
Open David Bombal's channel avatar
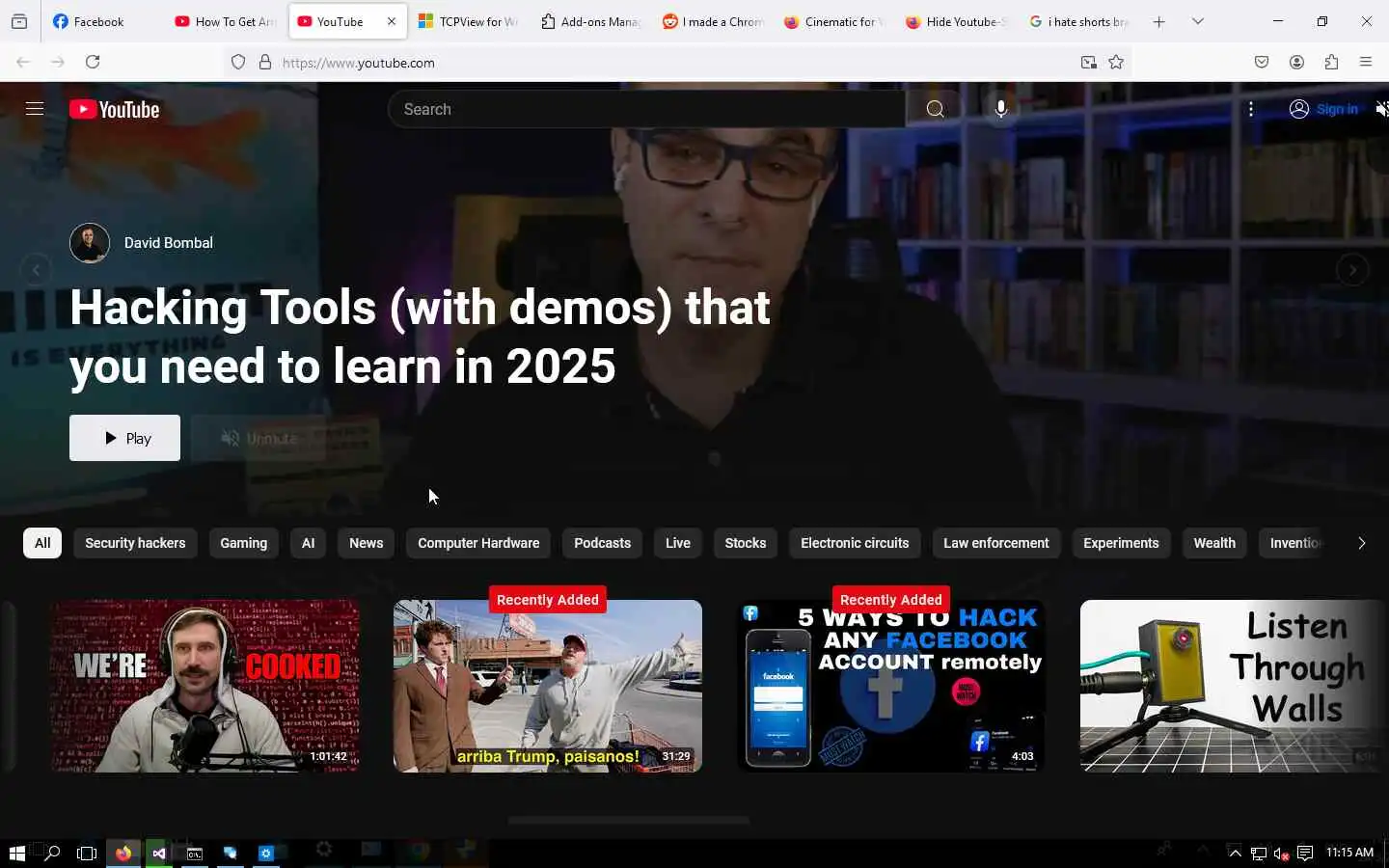[90, 243]
